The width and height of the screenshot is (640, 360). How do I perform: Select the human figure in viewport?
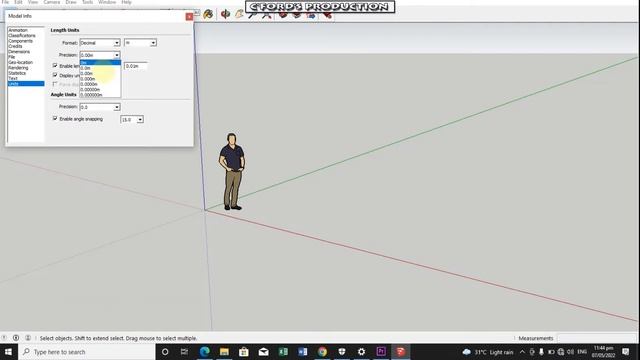tap(232, 171)
